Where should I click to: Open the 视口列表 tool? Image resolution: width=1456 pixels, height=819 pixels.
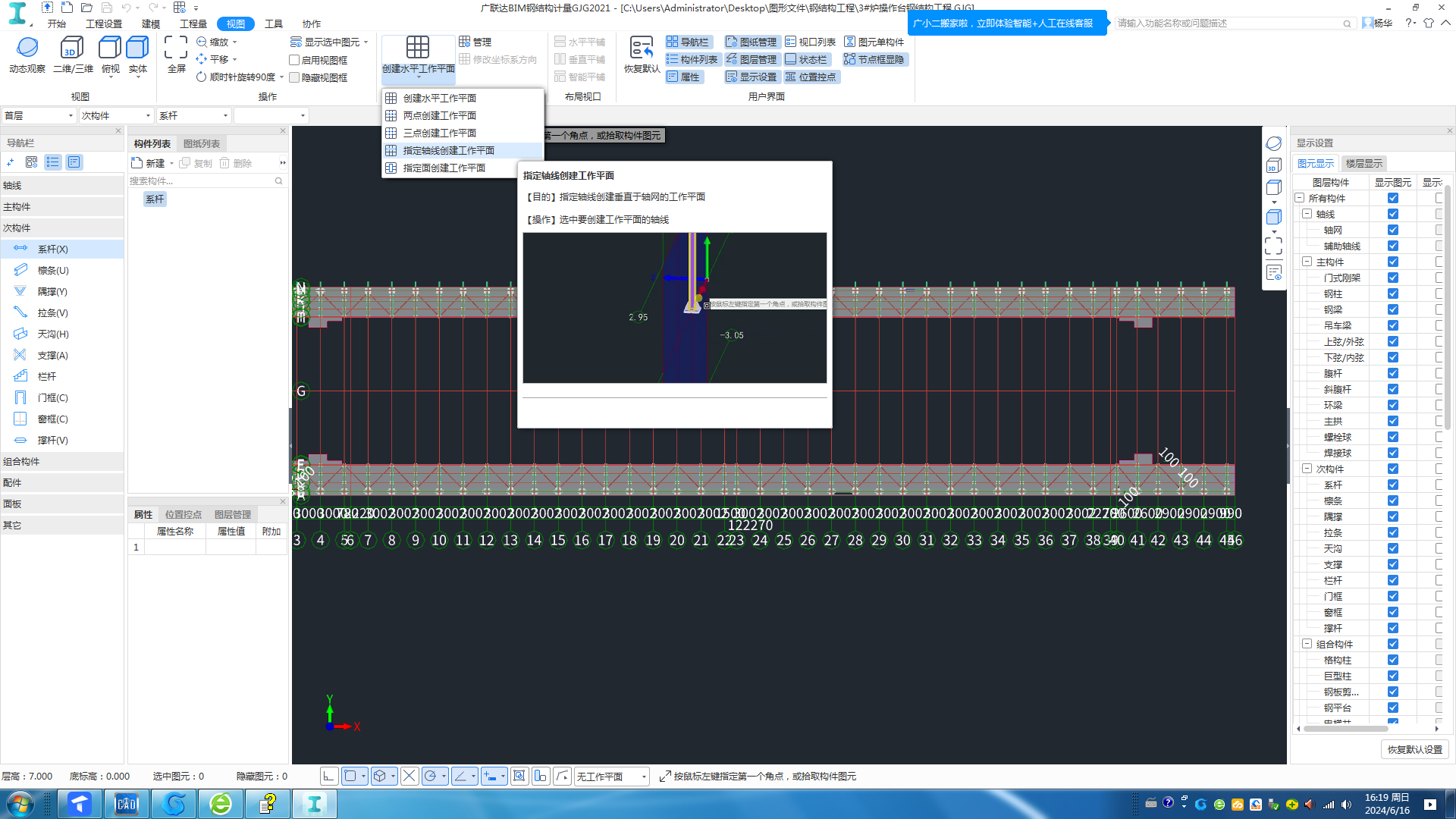[x=810, y=42]
